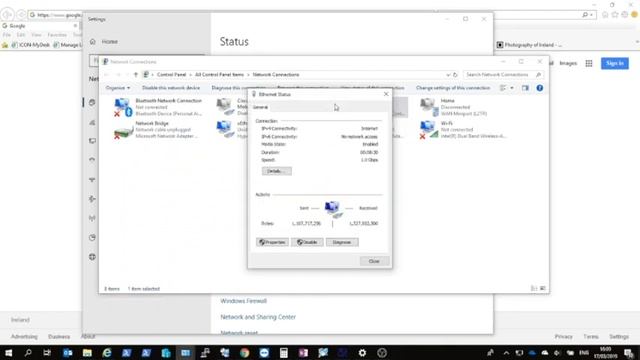Click the Search Network Connections field
Image resolution: width=640 pixels, height=360 pixels.
click(503, 75)
